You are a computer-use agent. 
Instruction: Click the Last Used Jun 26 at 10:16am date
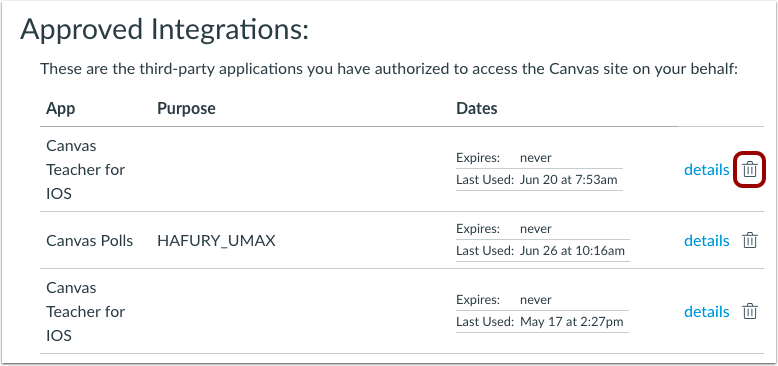[x=572, y=250]
